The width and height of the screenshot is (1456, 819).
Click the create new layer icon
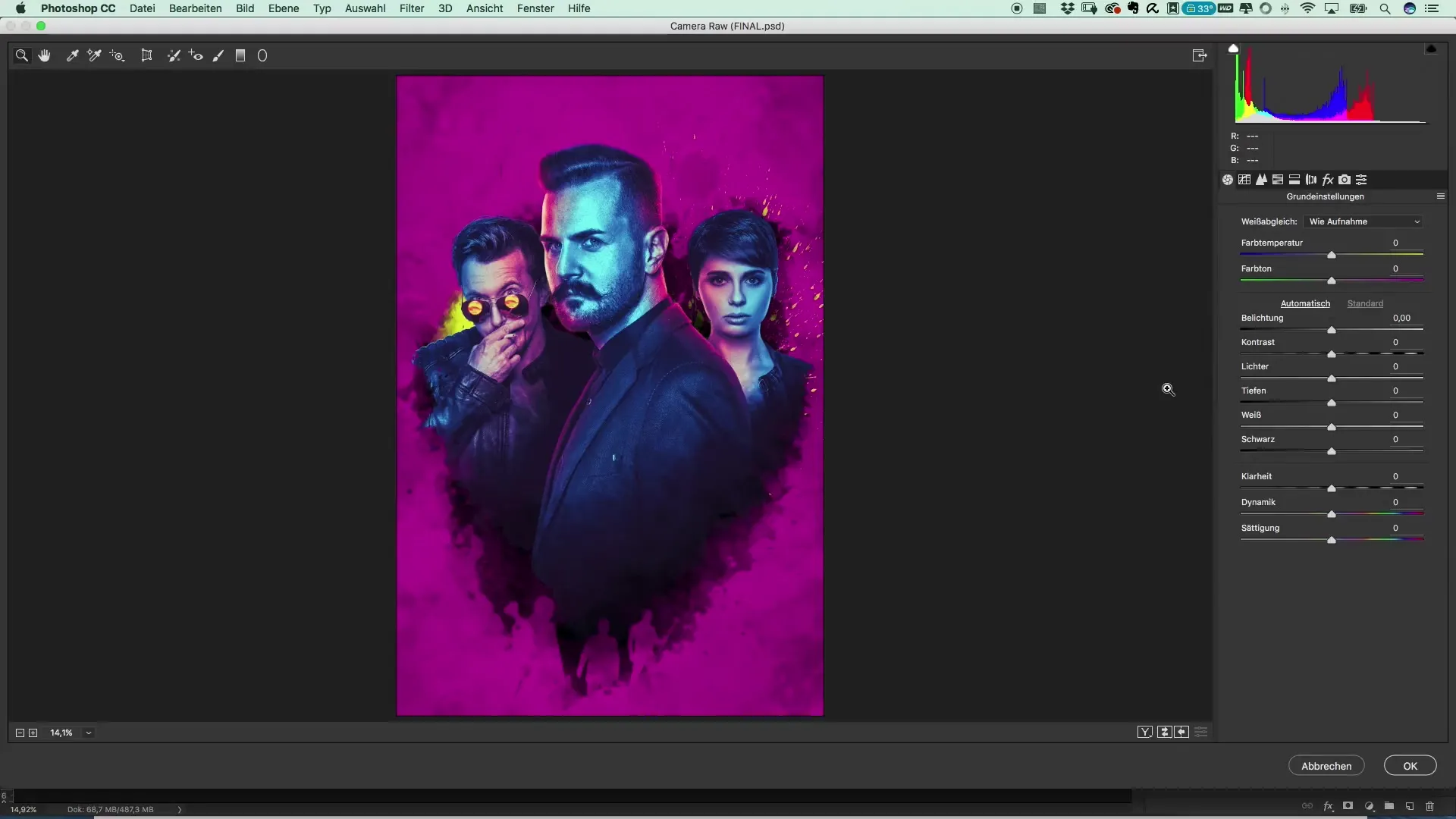tap(1410, 806)
